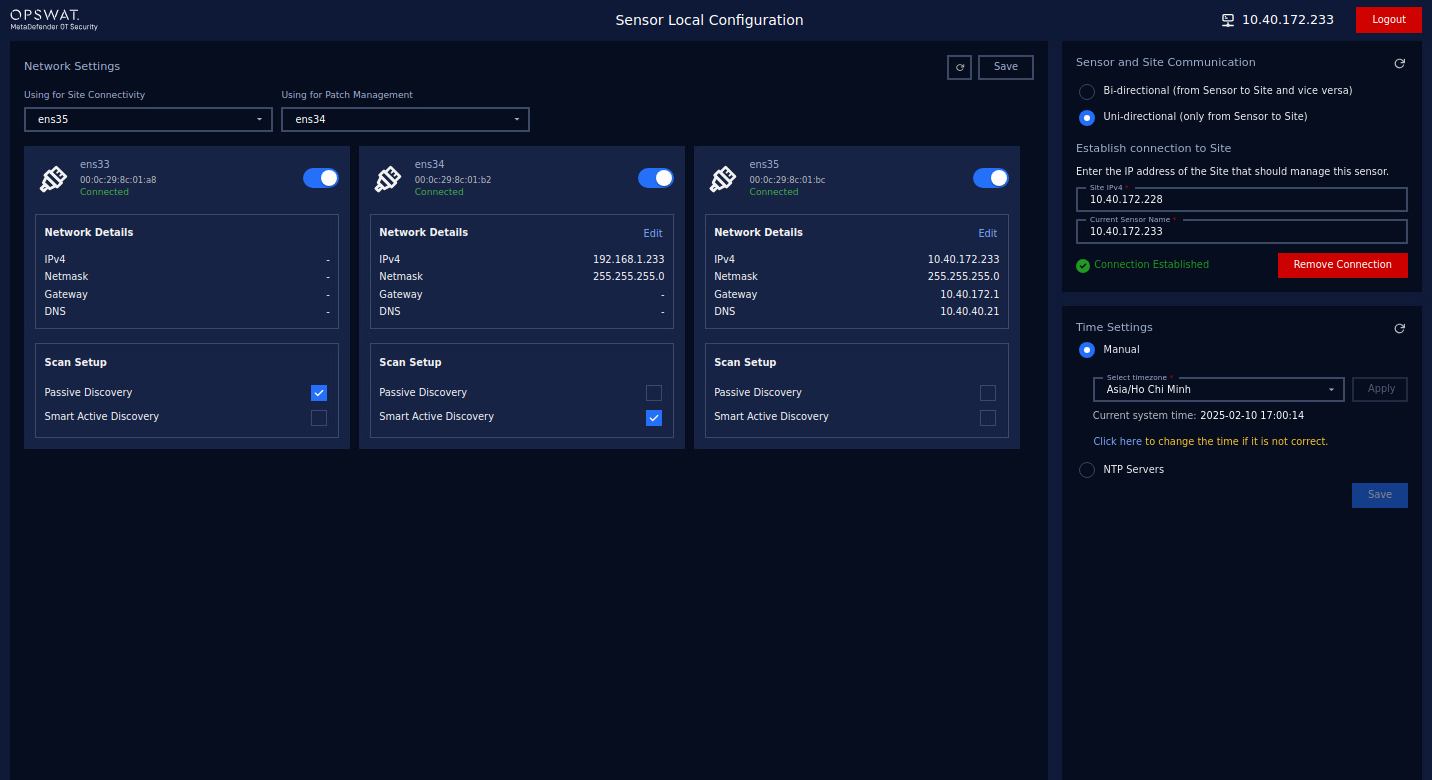Viewport: 1432px width, 780px height.
Task: Click the Connection Established status text
Action: click(x=1151, y=265)
